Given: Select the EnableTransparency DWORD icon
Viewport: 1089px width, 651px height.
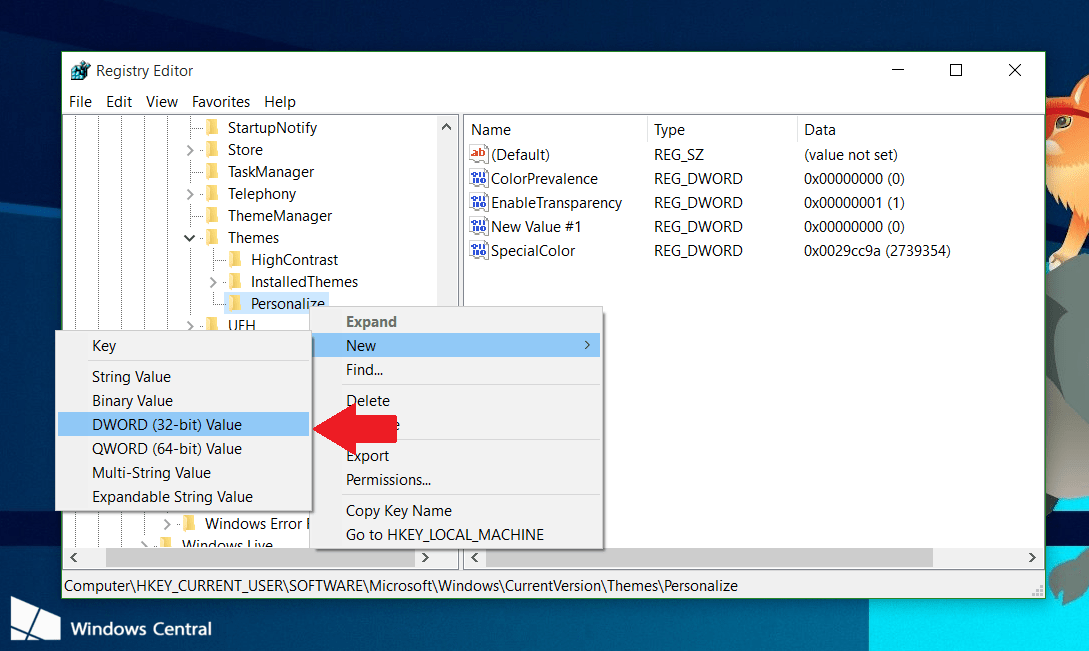Looking at the screenshot, I should (x=479, y=203).
